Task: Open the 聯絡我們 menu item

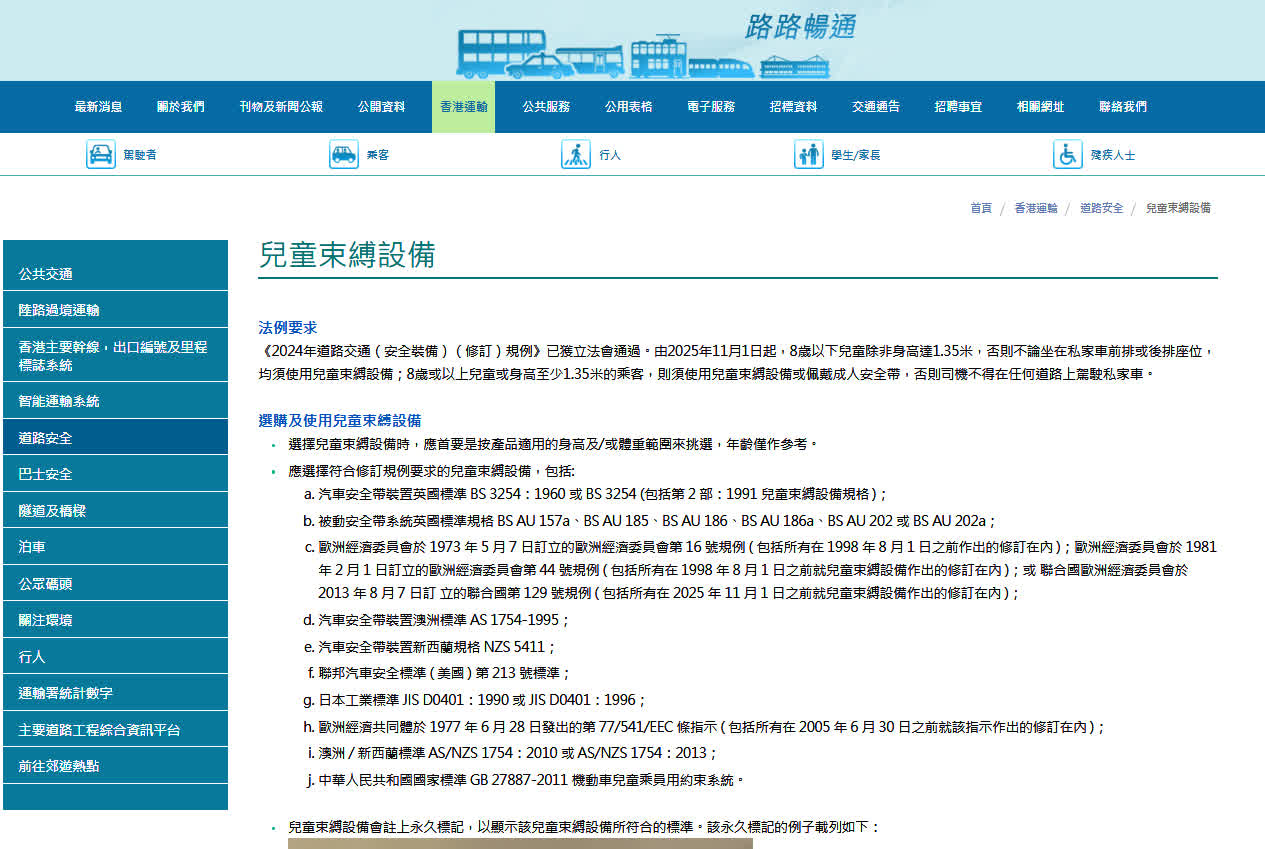Action: pyautogui.click(x=1122, y=107)
